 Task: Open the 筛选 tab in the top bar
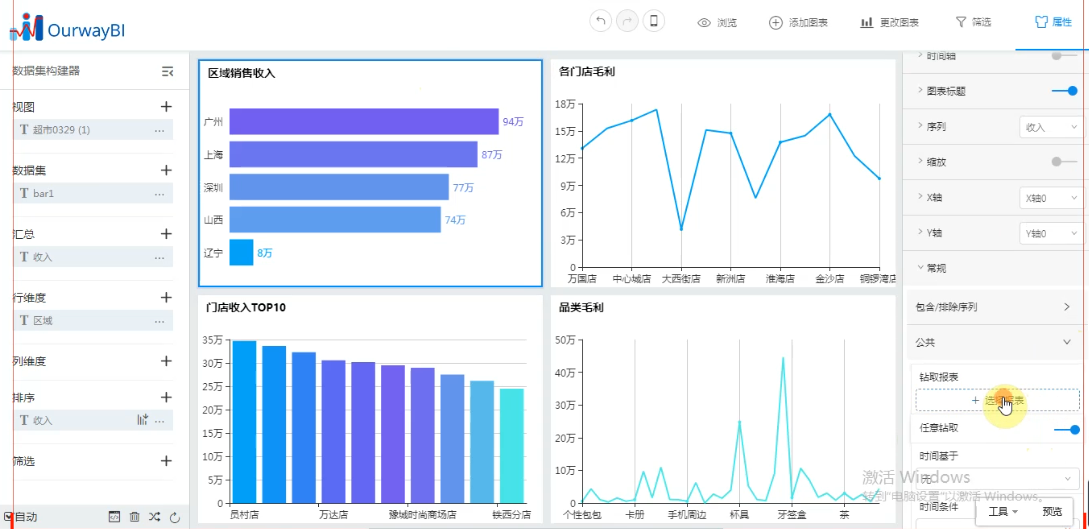coord(973,22)
